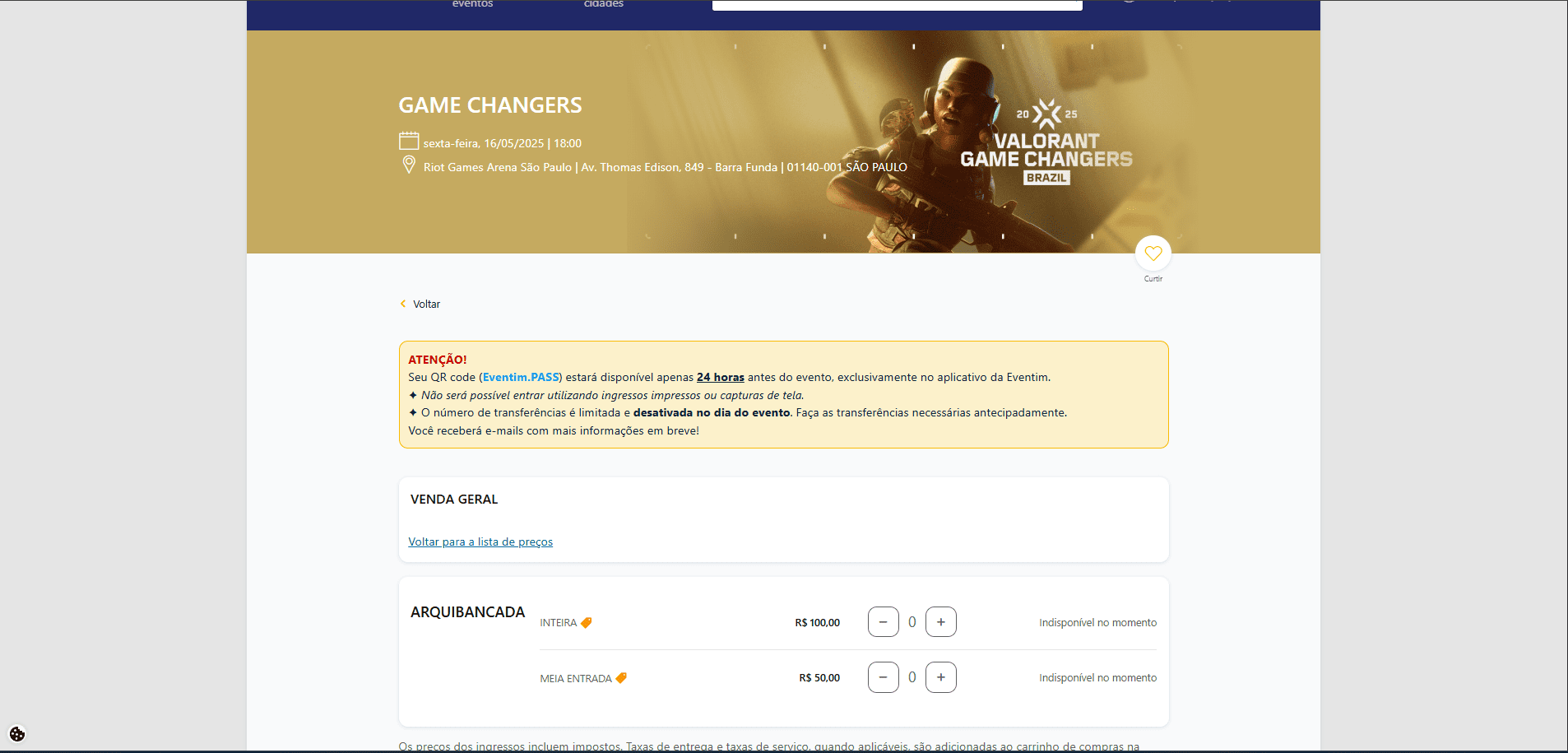Click the GAME CHANGERS event title

point(490,105)
